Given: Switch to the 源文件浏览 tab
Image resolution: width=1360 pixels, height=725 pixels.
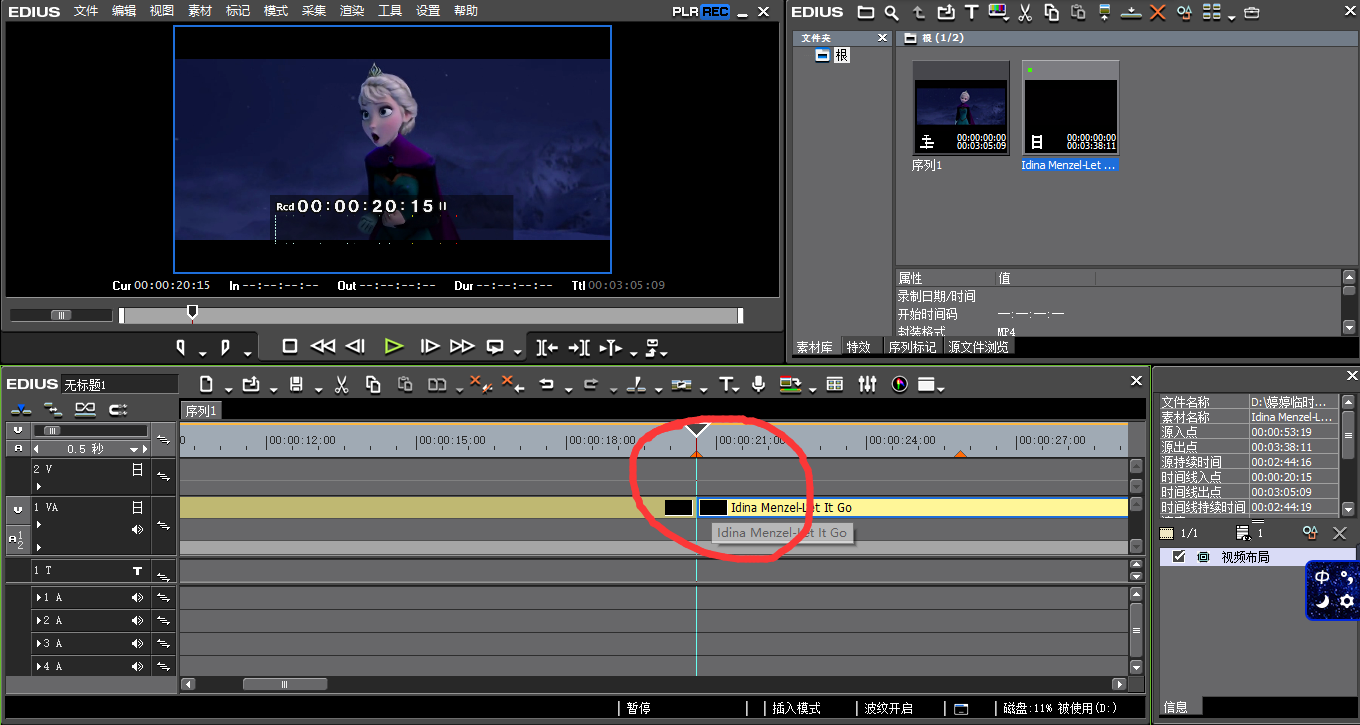Looking at the screenshot, I should pyautogui.click(x=978, y=347).
